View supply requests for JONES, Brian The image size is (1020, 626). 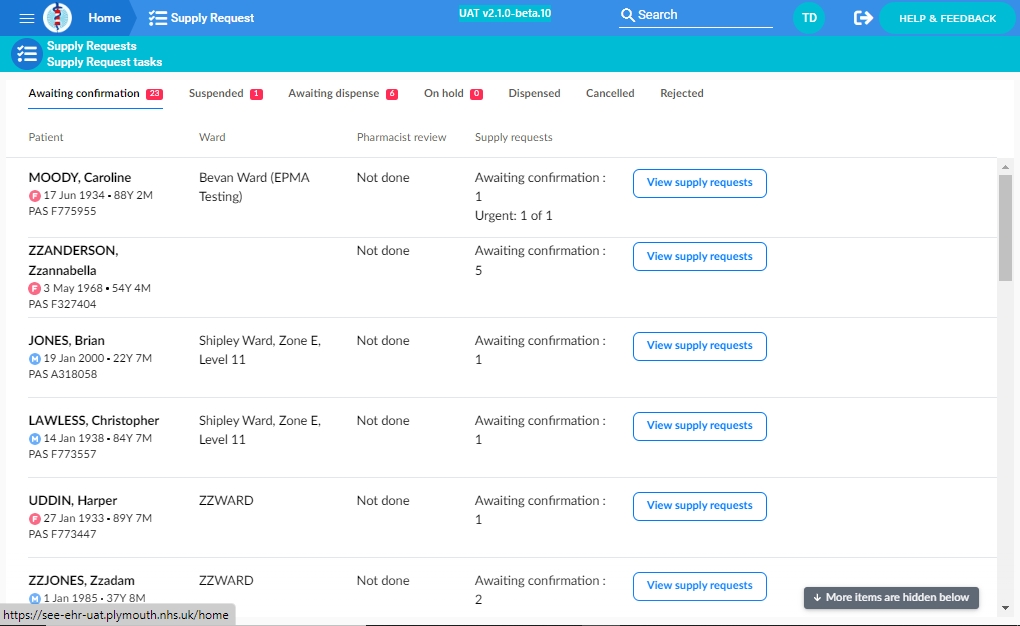coord(699,346)
